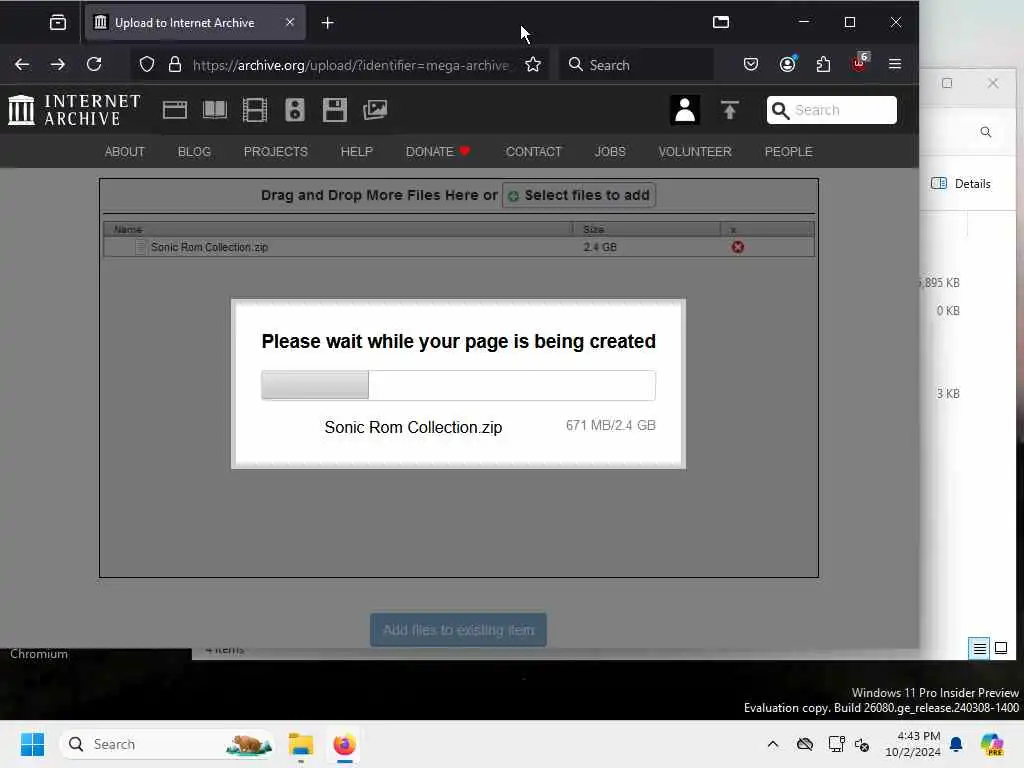Open the ABOUT navigation link
The height and width of the screenshot is (768, 1024).
[x=125, y=152]
